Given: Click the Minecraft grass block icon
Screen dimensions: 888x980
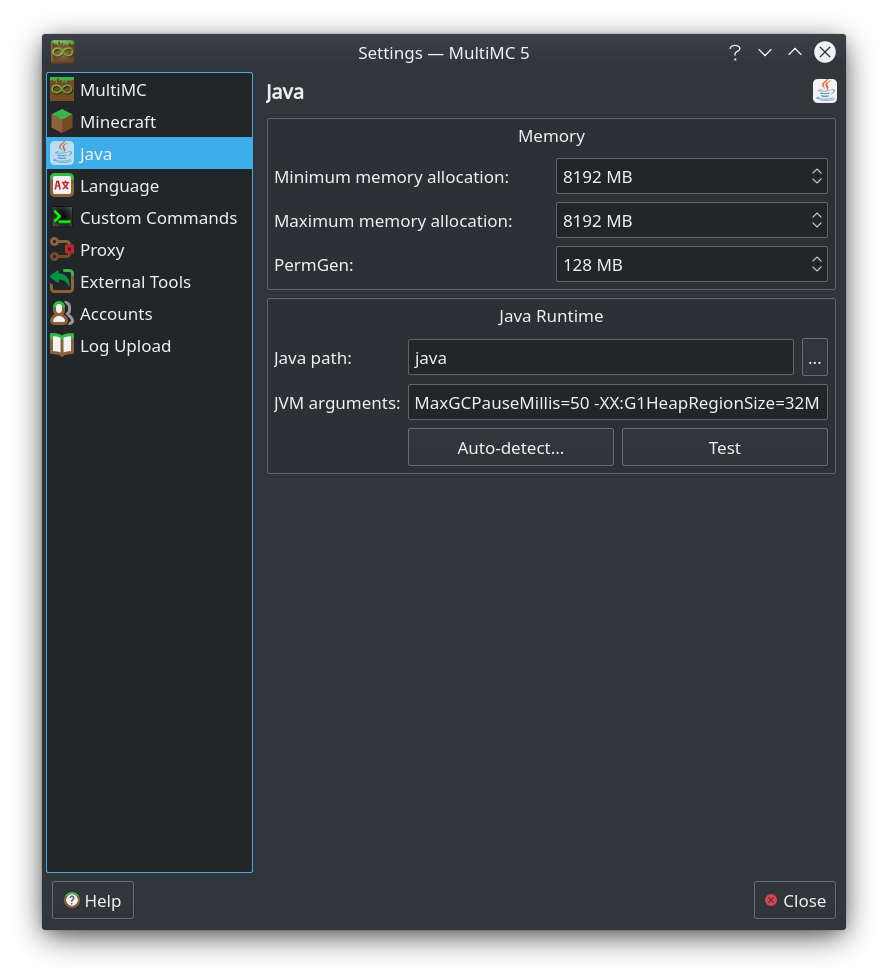Looking at the screenshot, I should (x=62, y=121).
